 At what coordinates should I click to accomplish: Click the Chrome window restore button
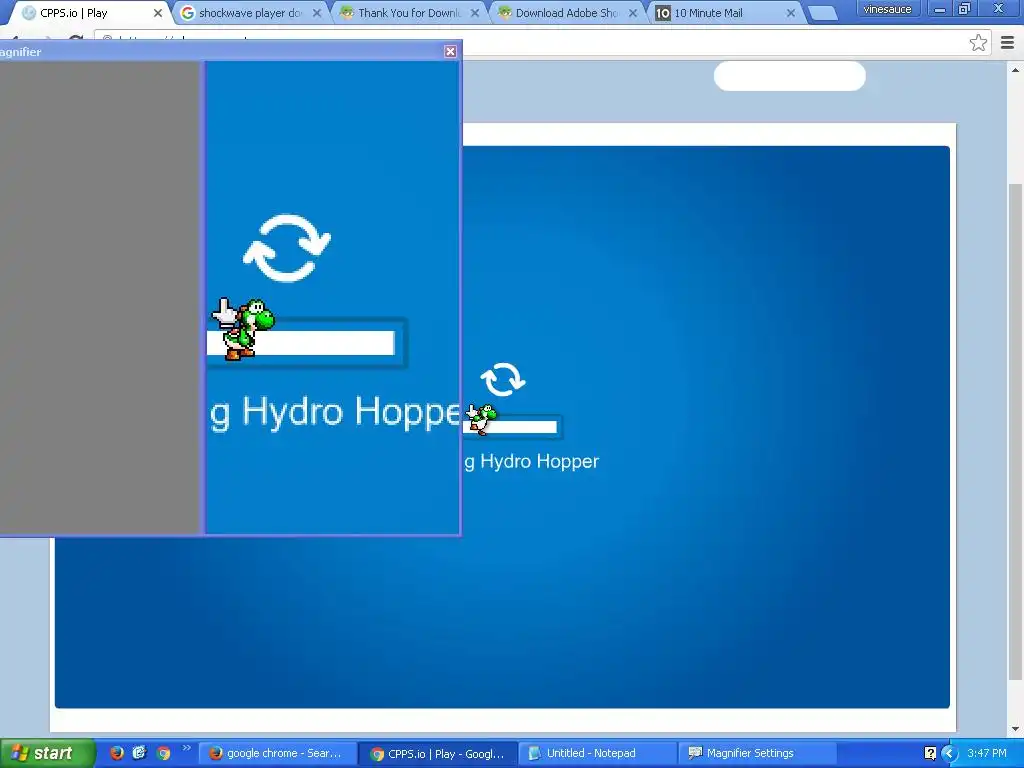[x=965, y=8]
